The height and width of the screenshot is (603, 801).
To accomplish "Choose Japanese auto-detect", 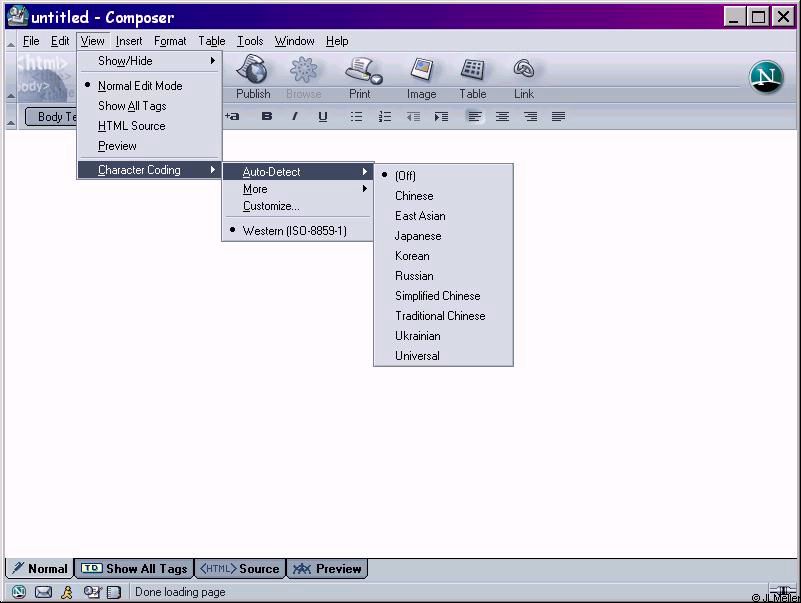I will tap(443, 236).
